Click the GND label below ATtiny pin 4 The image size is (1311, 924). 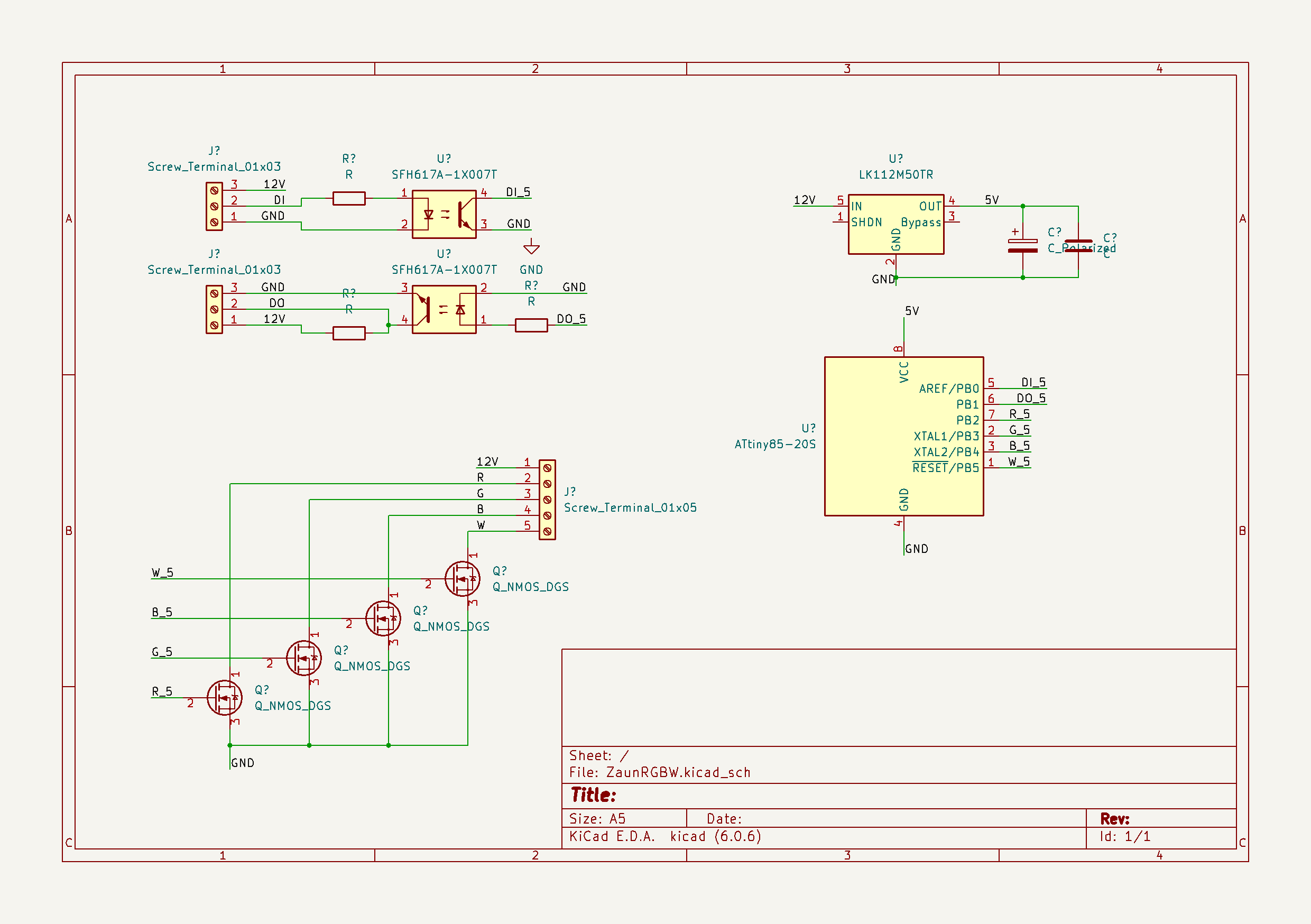(917, 549)
